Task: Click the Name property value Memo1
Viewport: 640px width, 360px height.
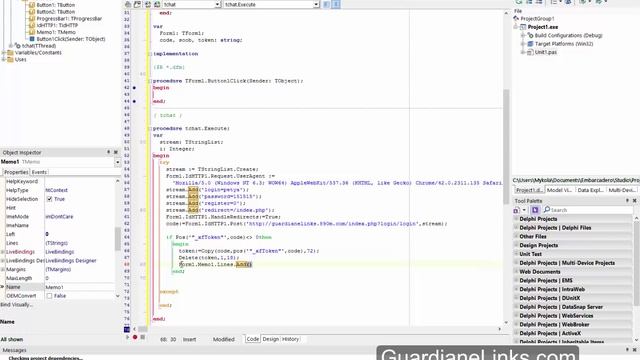Action: tap(80, 287)
